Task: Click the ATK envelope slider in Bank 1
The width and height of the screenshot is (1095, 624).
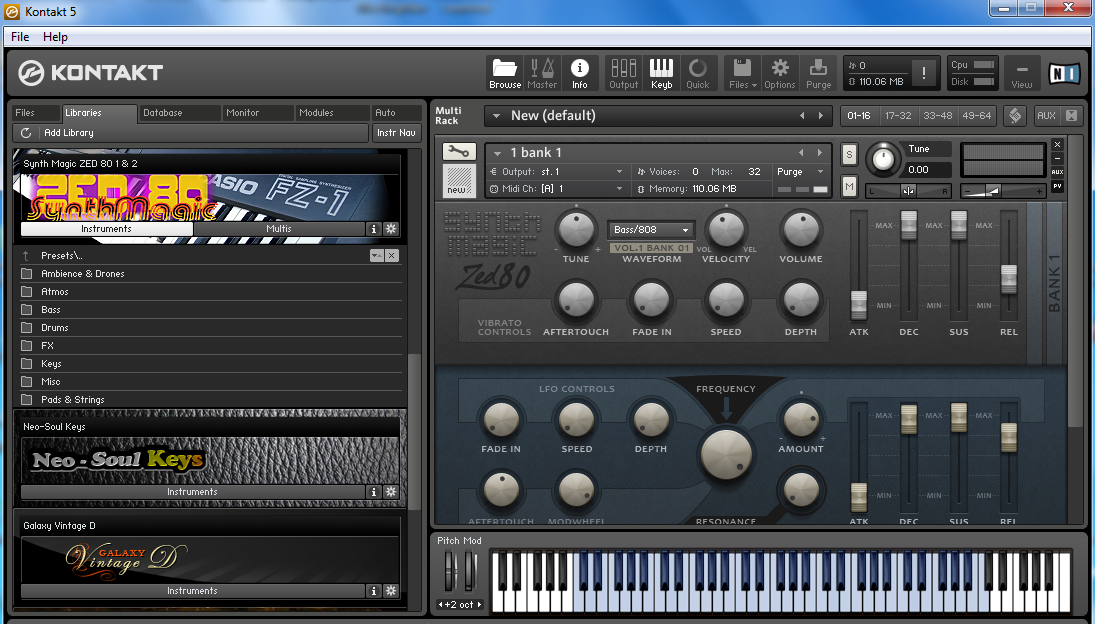Action: click(858, 304)
